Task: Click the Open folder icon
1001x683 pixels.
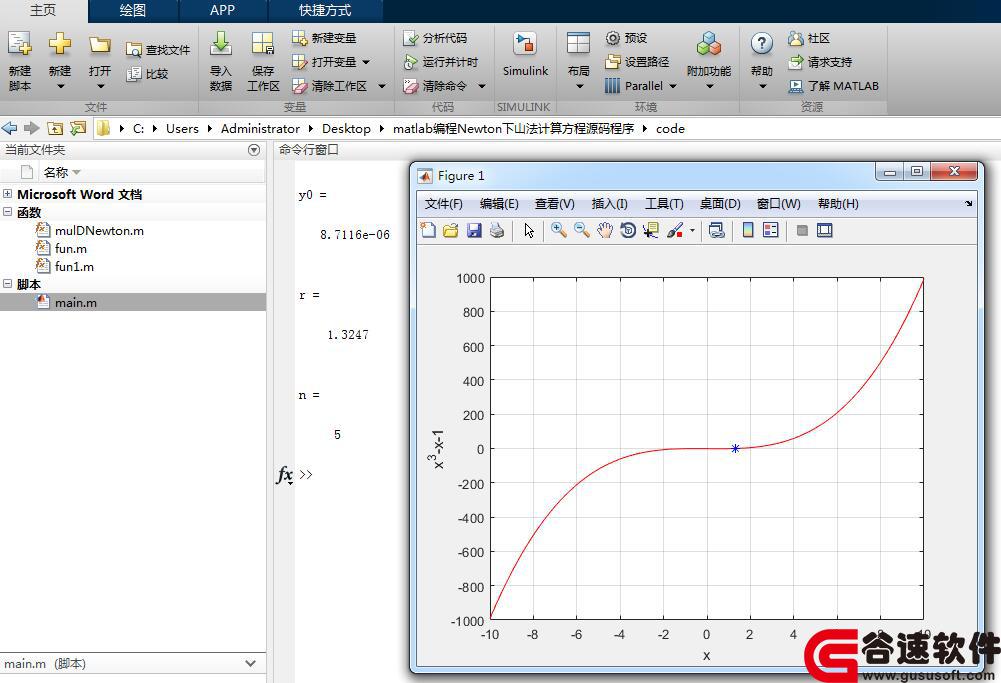Action: [x=100, y=44]
